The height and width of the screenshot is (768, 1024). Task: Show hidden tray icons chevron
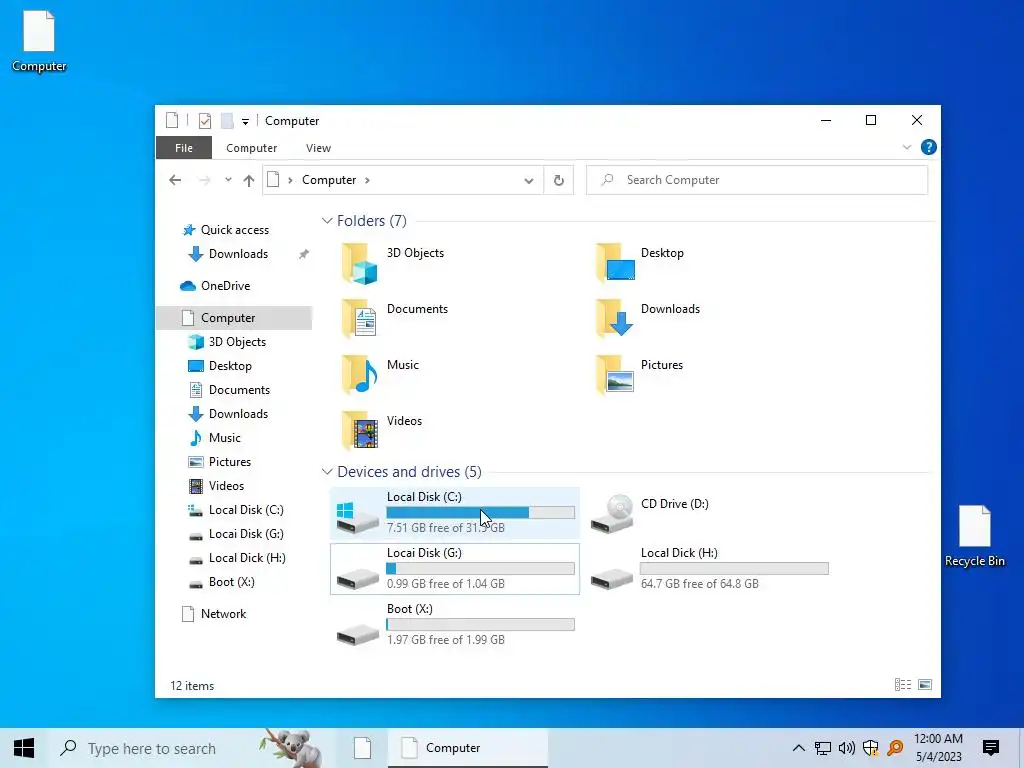pos(799,748)
